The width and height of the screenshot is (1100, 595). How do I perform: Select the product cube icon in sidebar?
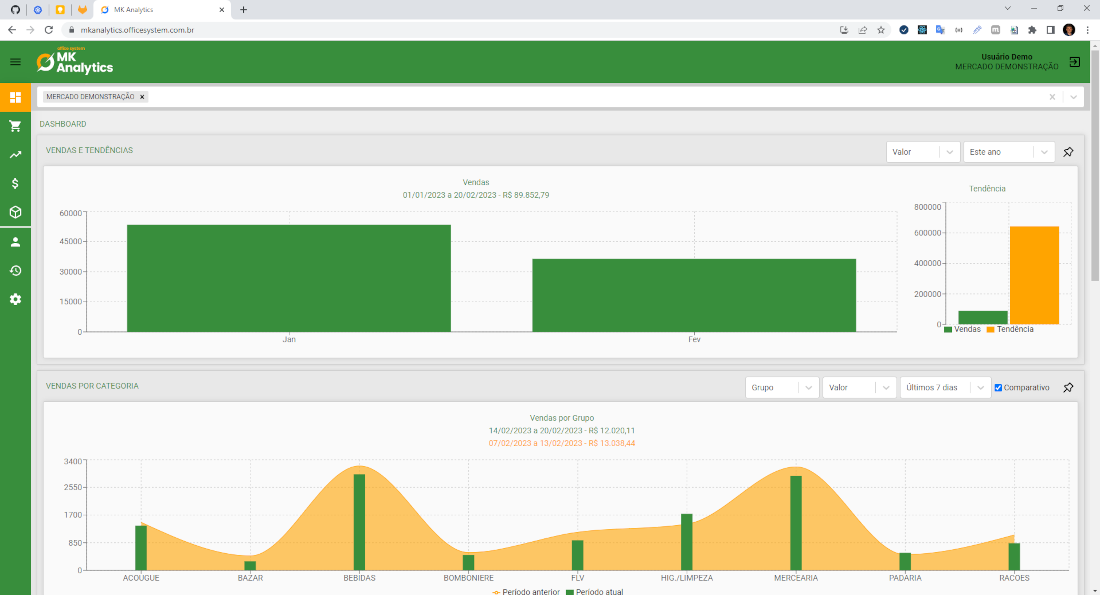[x=14, y=212]
